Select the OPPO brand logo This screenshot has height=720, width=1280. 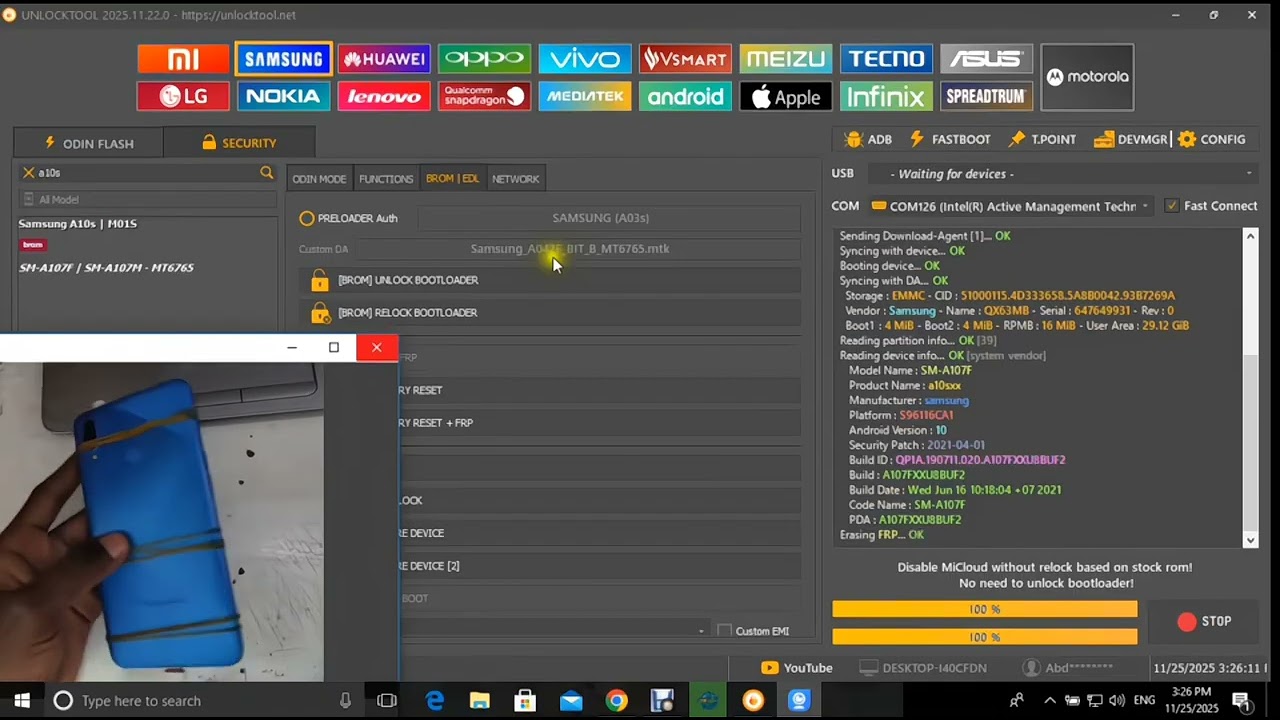(x=484, y=59)
